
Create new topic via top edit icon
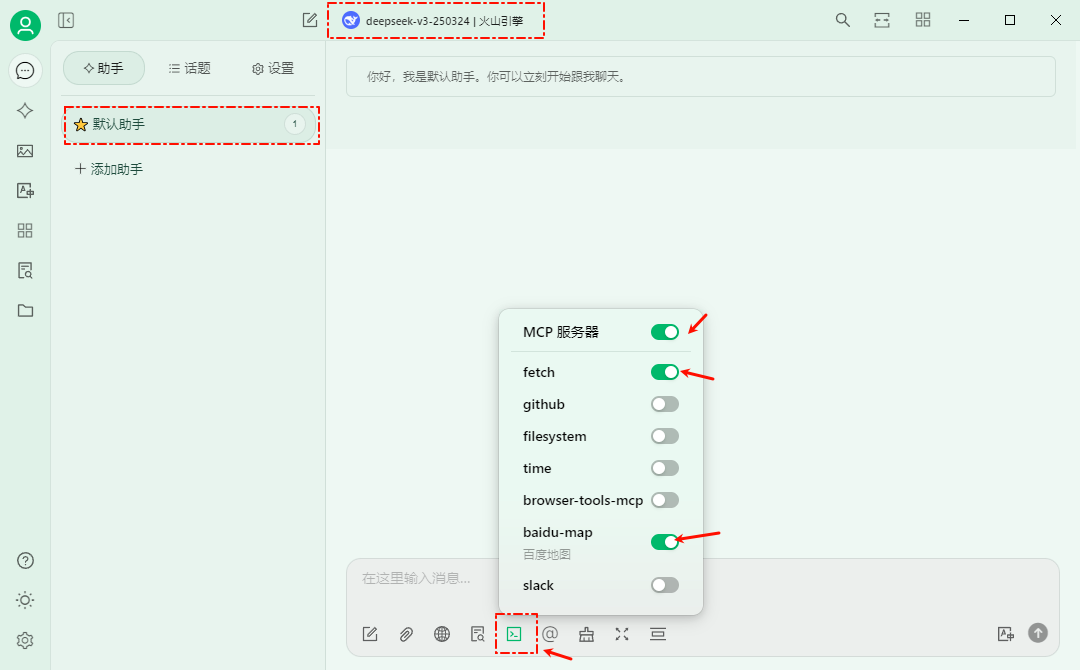(x=310, y=21)
